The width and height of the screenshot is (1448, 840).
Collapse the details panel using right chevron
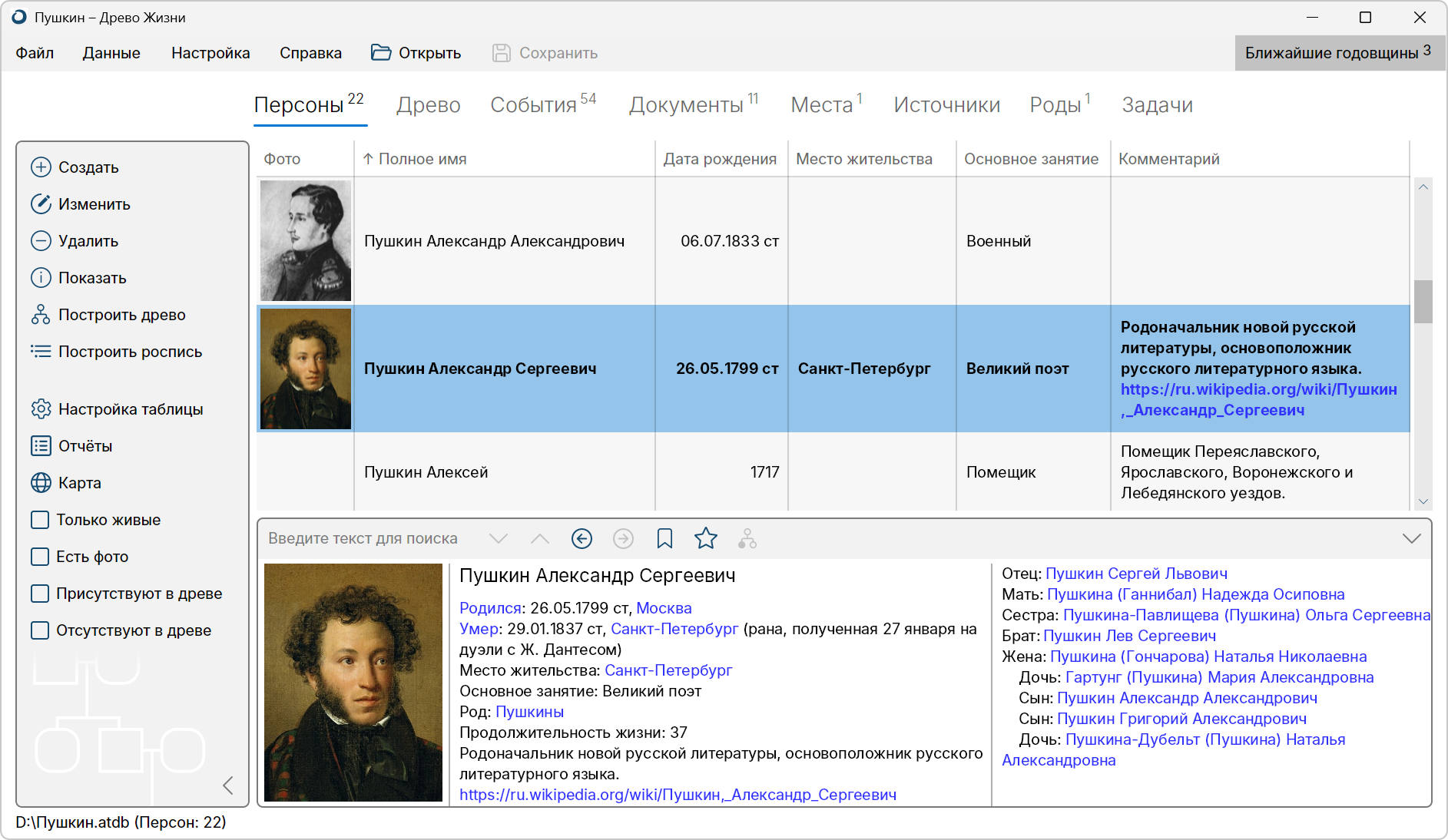tap(1411, 539)
